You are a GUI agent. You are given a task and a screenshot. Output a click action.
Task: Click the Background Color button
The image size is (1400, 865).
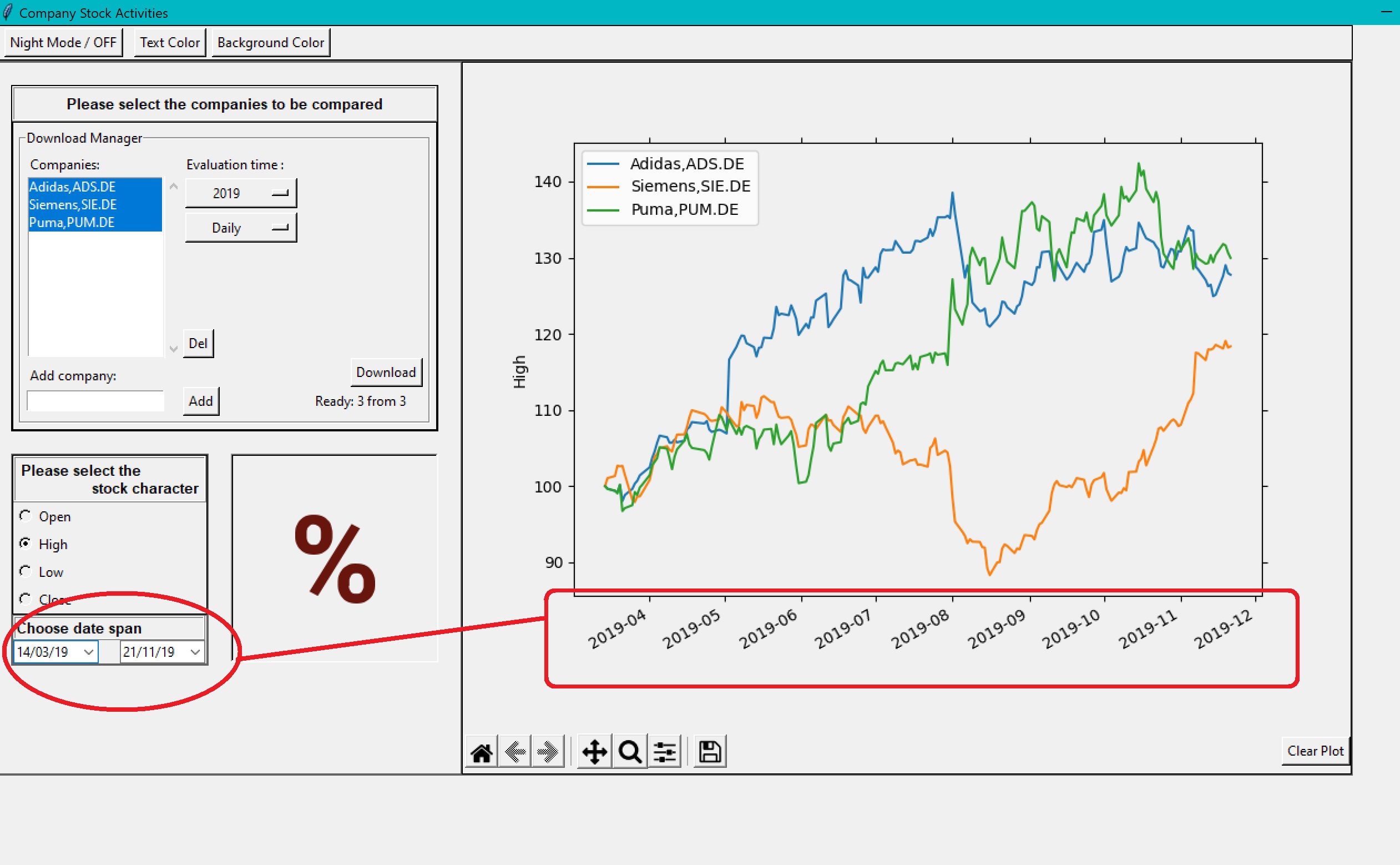[271, 42]
